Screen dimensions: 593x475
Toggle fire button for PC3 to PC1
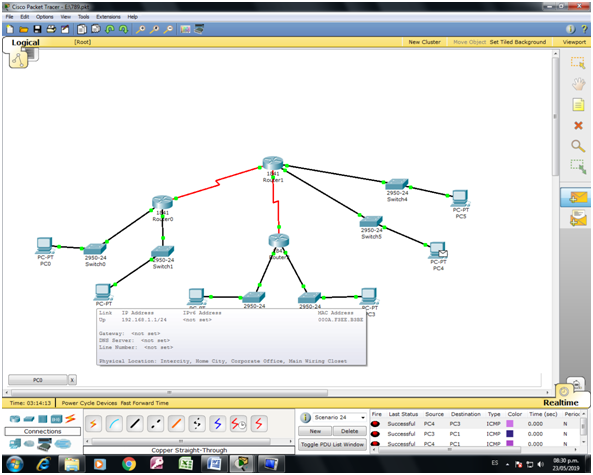pos(375,434)
